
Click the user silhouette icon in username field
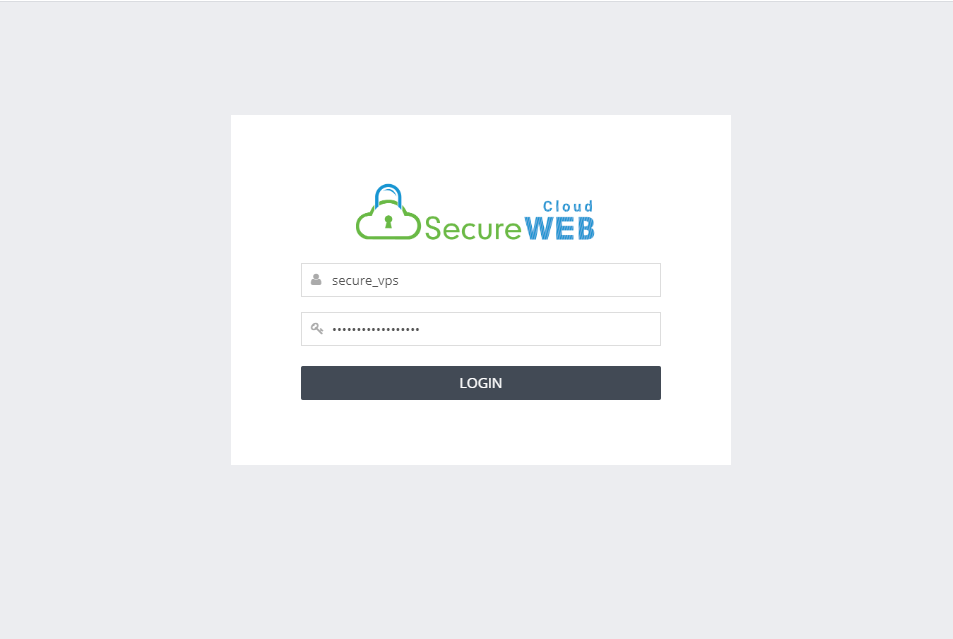(x=316, y=280)
